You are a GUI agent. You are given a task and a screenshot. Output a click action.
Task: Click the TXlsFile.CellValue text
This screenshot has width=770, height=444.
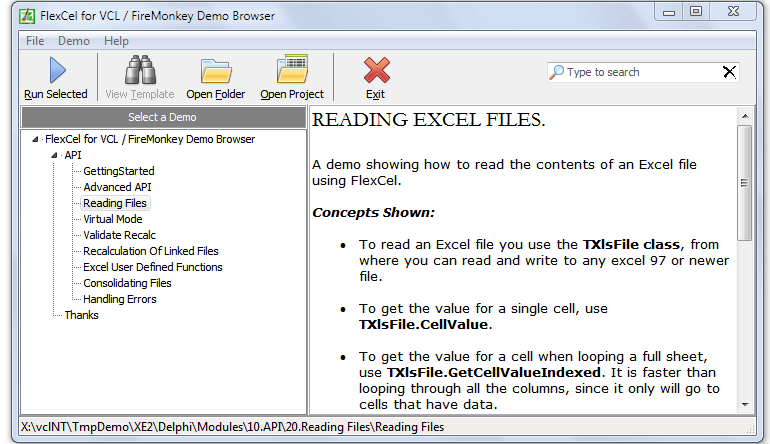[423, 325]
